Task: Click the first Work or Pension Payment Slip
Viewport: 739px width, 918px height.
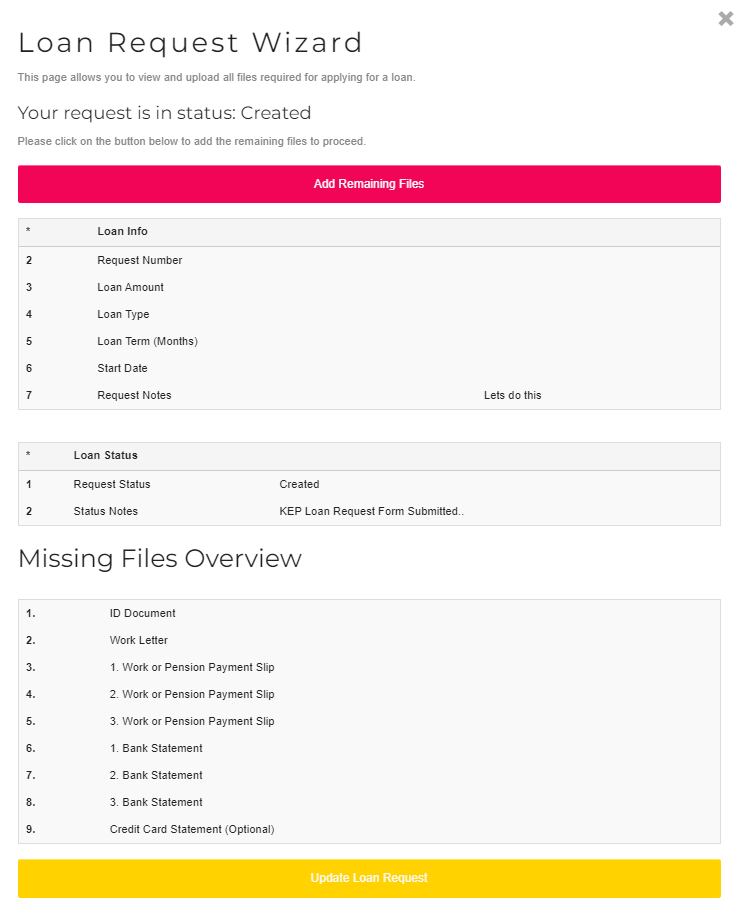Action: point(192,667)
